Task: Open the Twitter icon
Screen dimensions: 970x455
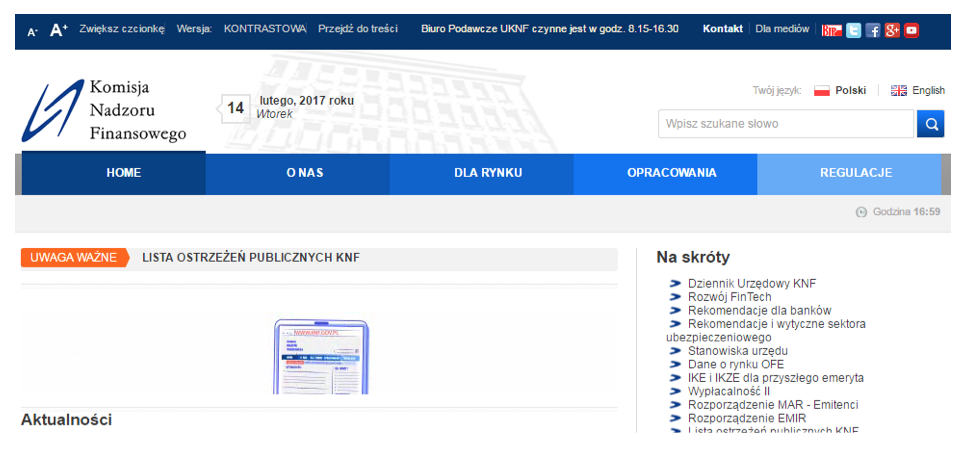Action: [853, 30]
